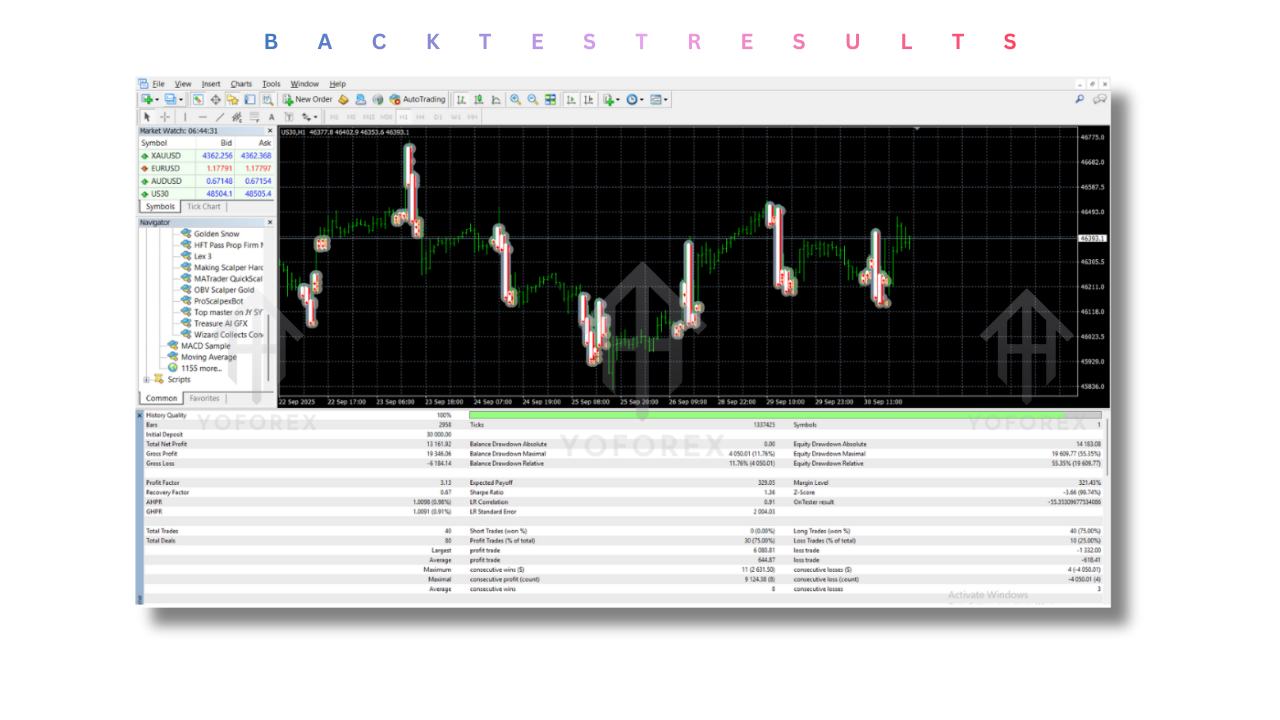The image size is (1280, 720).
Task: Select the Text annotation tool
Action: click(270, 117)
